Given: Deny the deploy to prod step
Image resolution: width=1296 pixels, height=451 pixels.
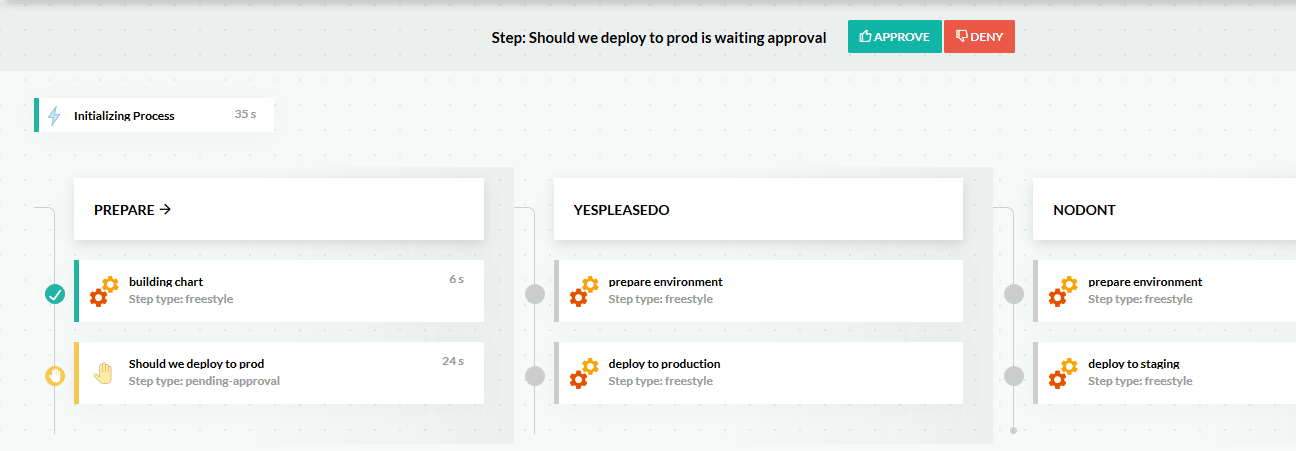Looking at the screenshot, I should 979,37.
